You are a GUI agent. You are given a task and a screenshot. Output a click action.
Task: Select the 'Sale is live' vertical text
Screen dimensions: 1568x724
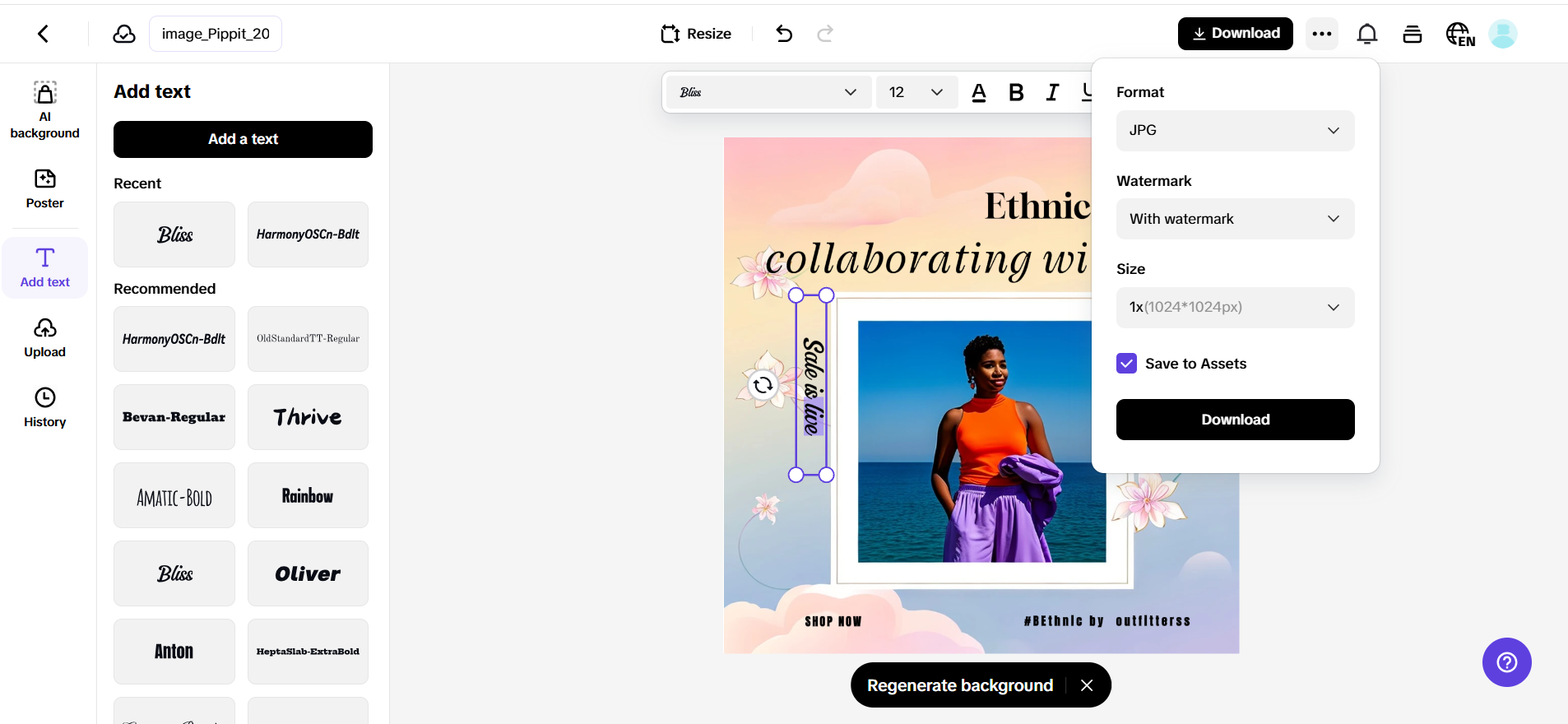tap(812, 386)
